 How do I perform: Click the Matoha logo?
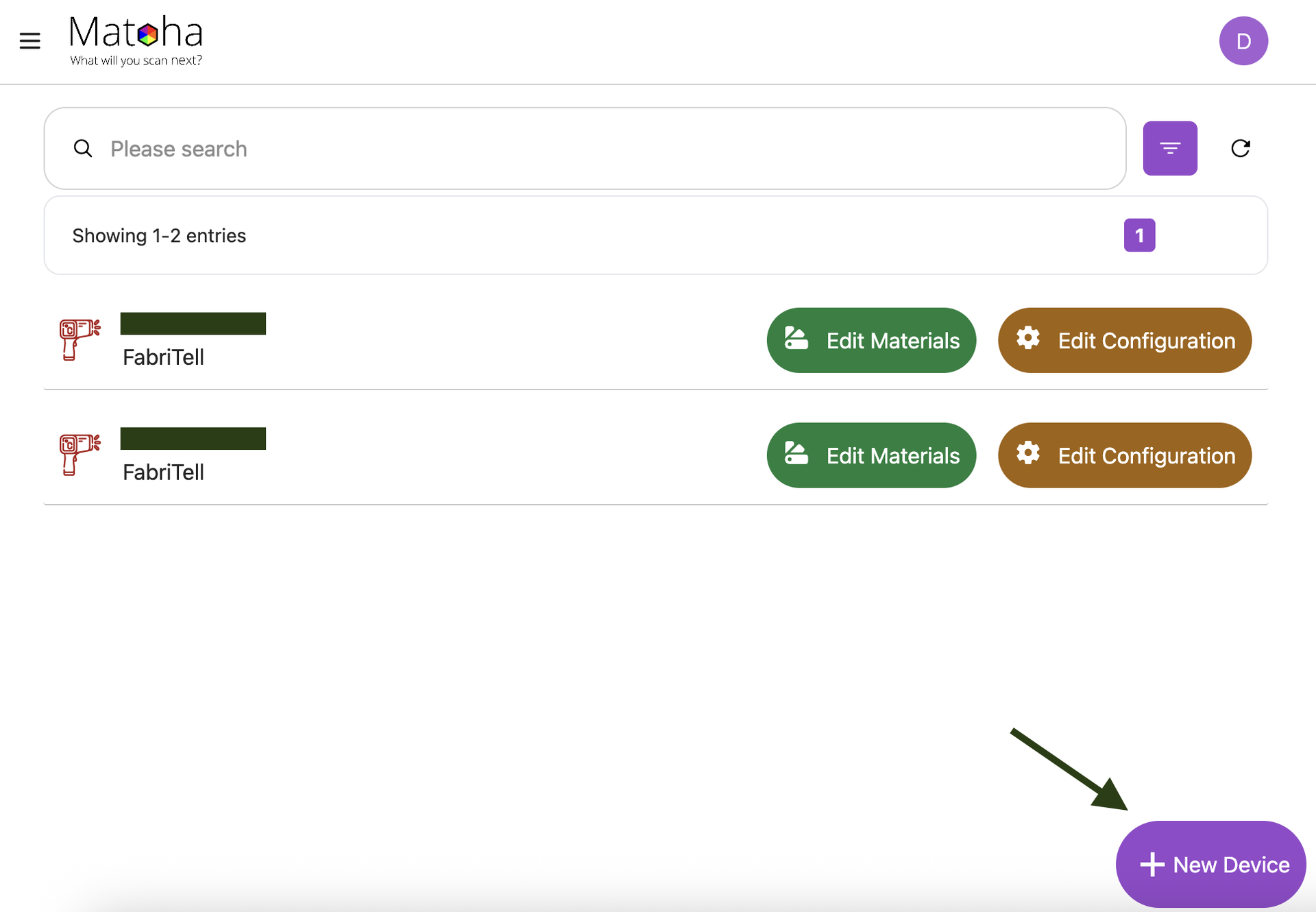point(136,40)
